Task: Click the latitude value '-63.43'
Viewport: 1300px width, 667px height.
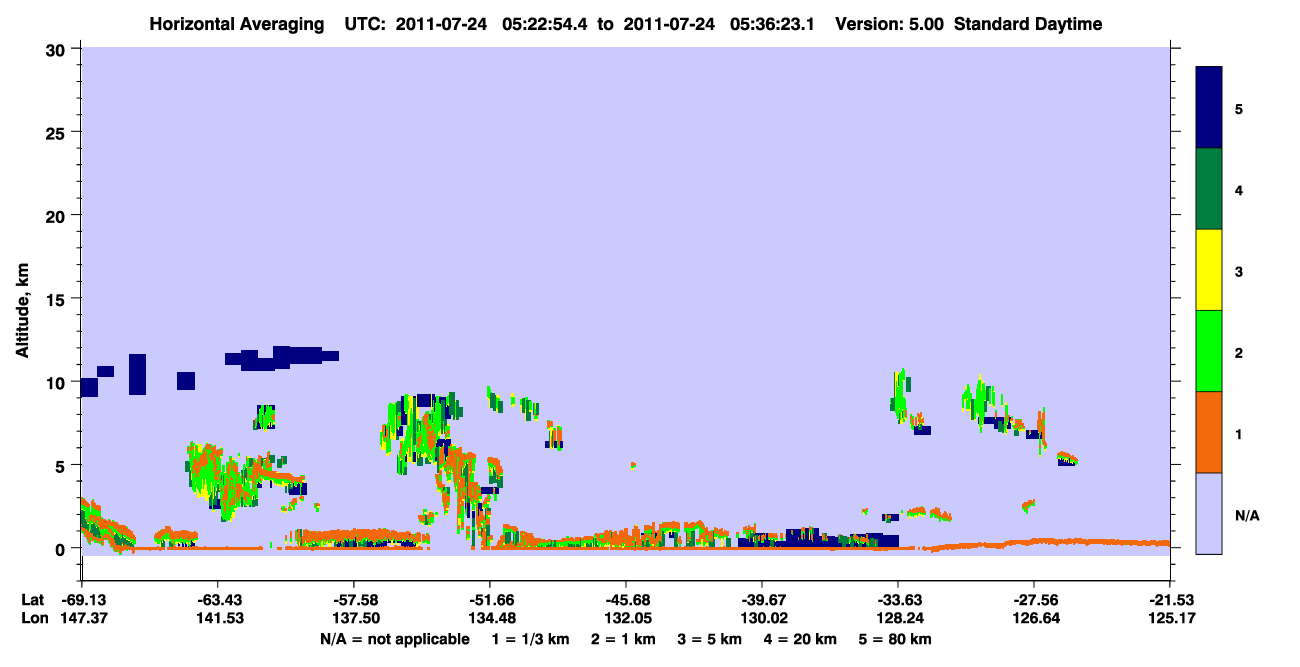Action: [217, 600]
